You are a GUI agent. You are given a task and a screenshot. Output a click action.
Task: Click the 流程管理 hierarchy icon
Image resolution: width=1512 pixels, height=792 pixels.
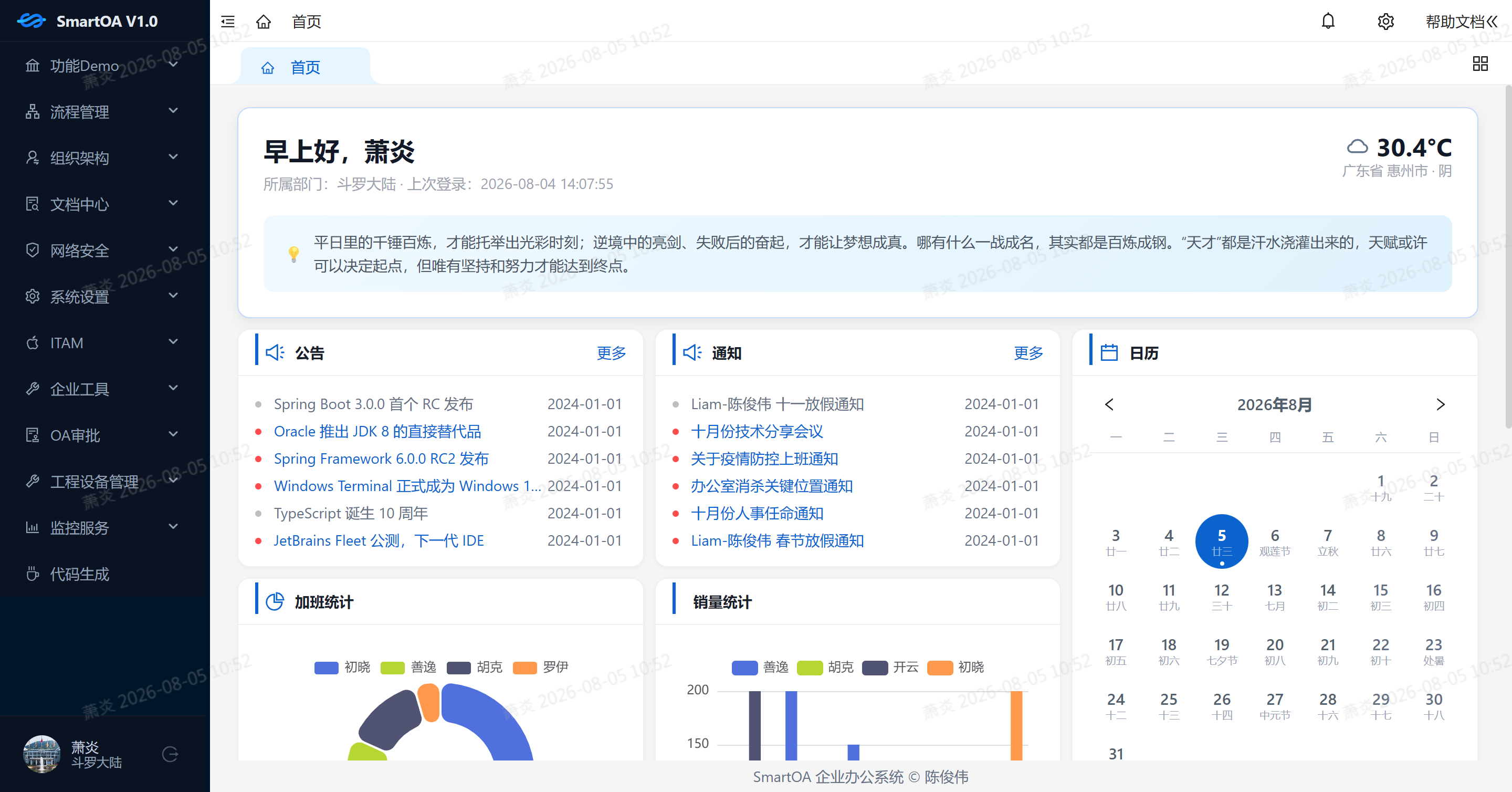tap(32, 111)
